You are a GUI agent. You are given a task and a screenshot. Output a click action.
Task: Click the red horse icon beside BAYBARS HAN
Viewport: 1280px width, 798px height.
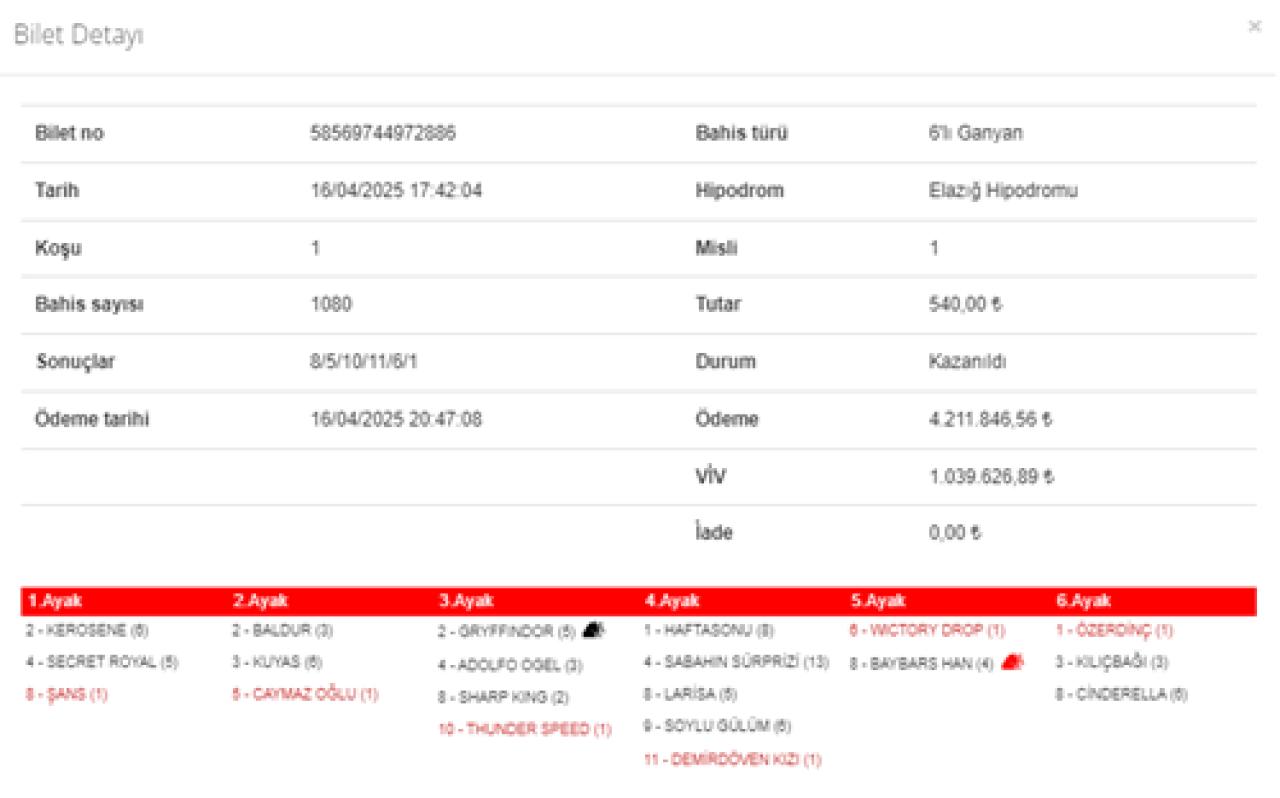point(1011,661)
